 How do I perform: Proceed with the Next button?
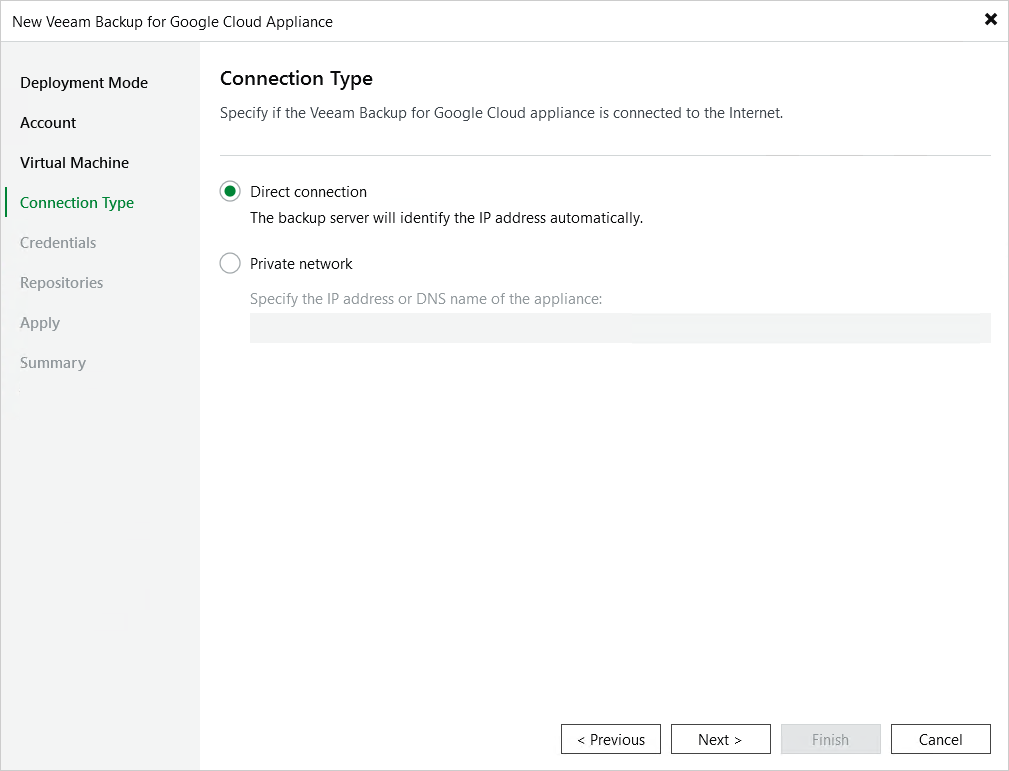(x=721, y=739)
